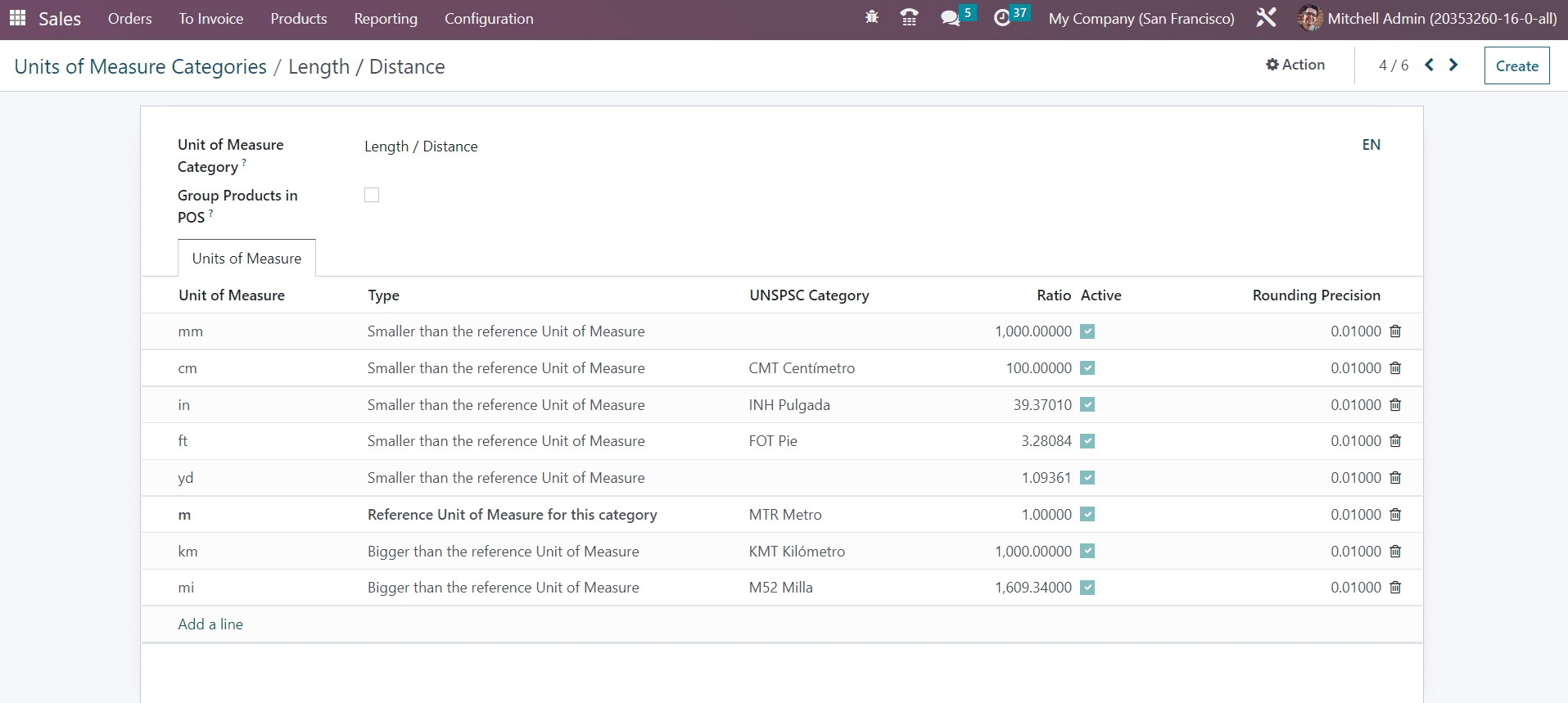Click the Create button
1568x703 pixels.
click(1516, 66)
